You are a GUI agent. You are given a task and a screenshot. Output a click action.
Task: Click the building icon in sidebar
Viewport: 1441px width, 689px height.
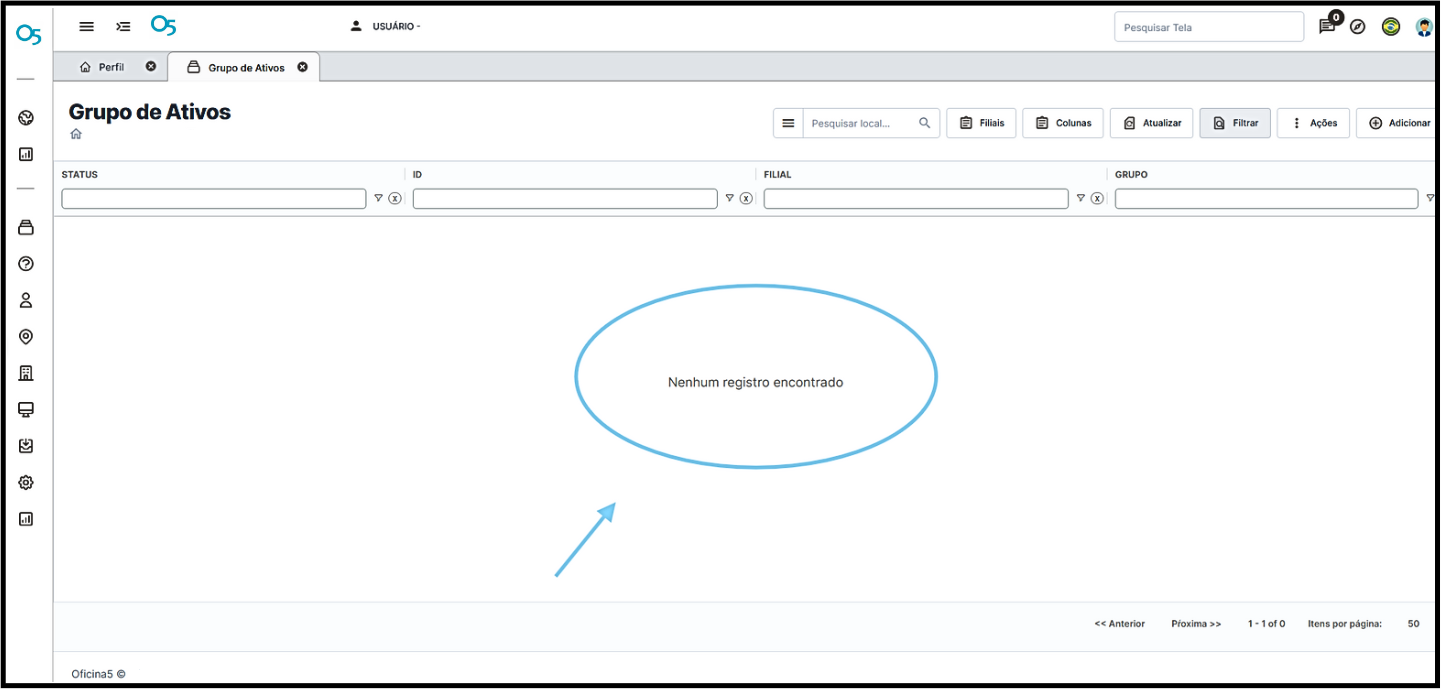click(26, 373)
